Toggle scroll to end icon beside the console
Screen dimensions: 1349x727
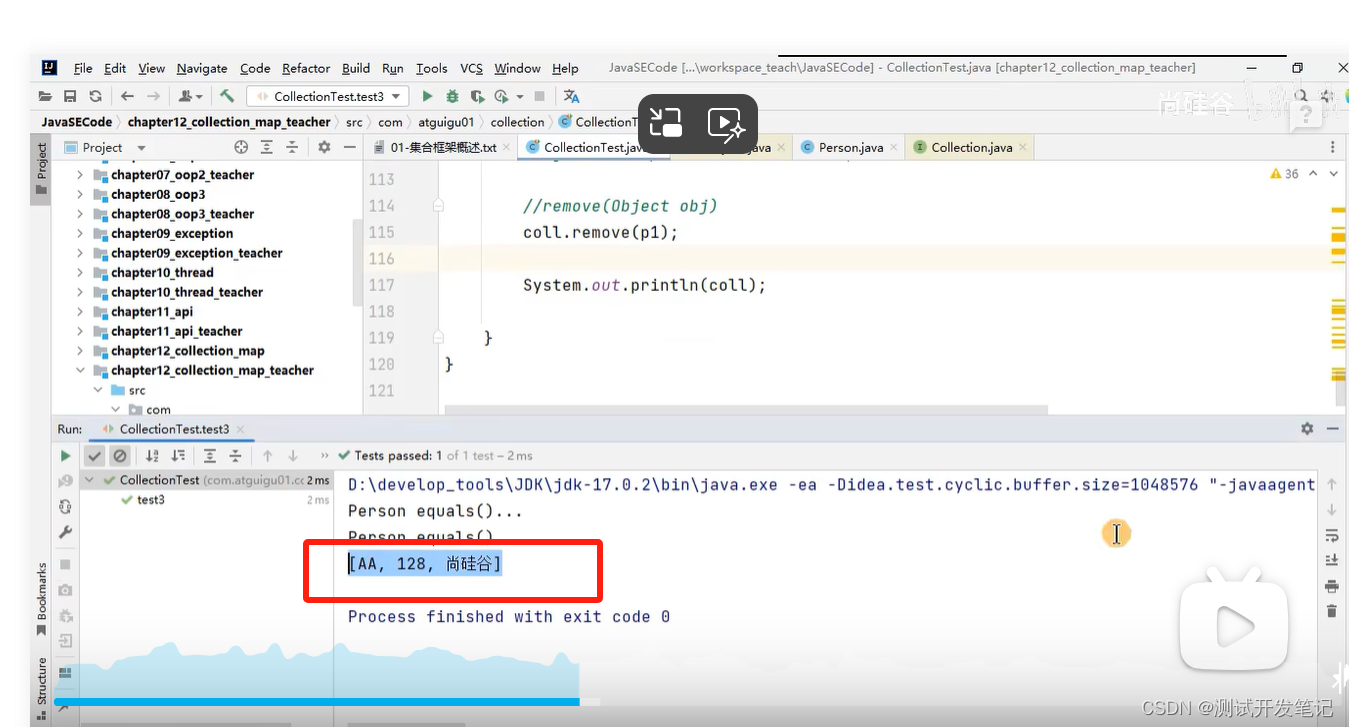(x=1331, y=560)
